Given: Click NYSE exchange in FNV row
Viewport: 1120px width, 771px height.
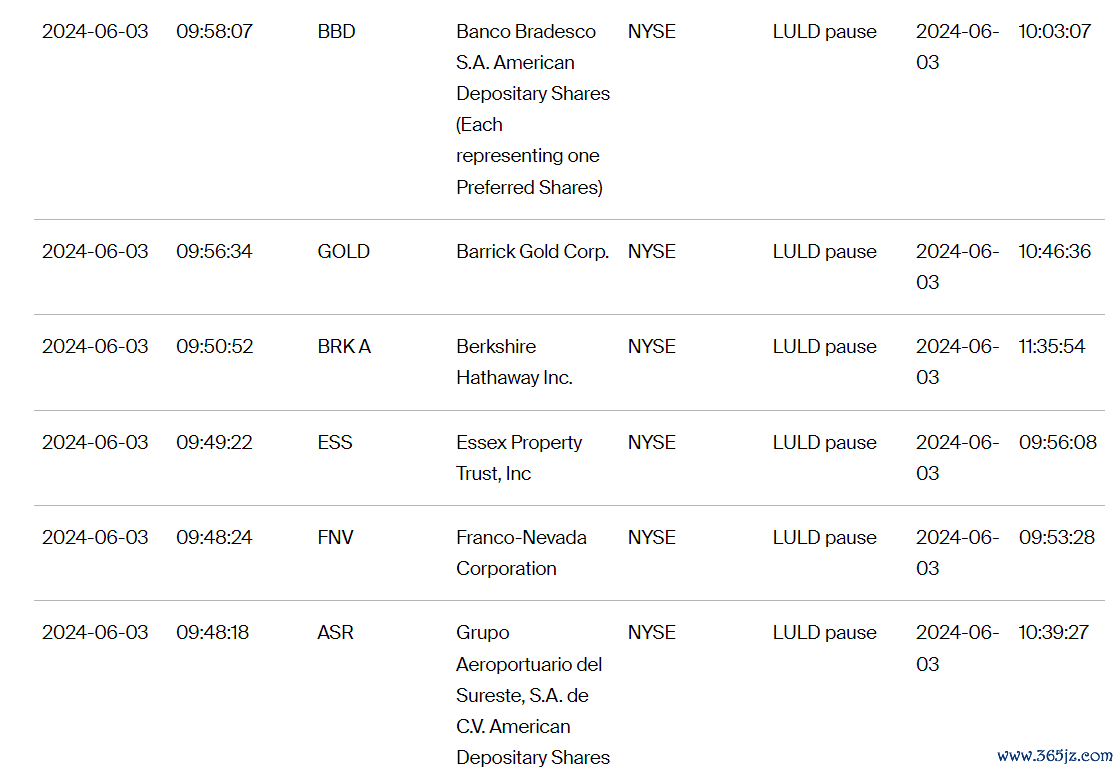Looking at the screenshot, I should coord(651,537).
